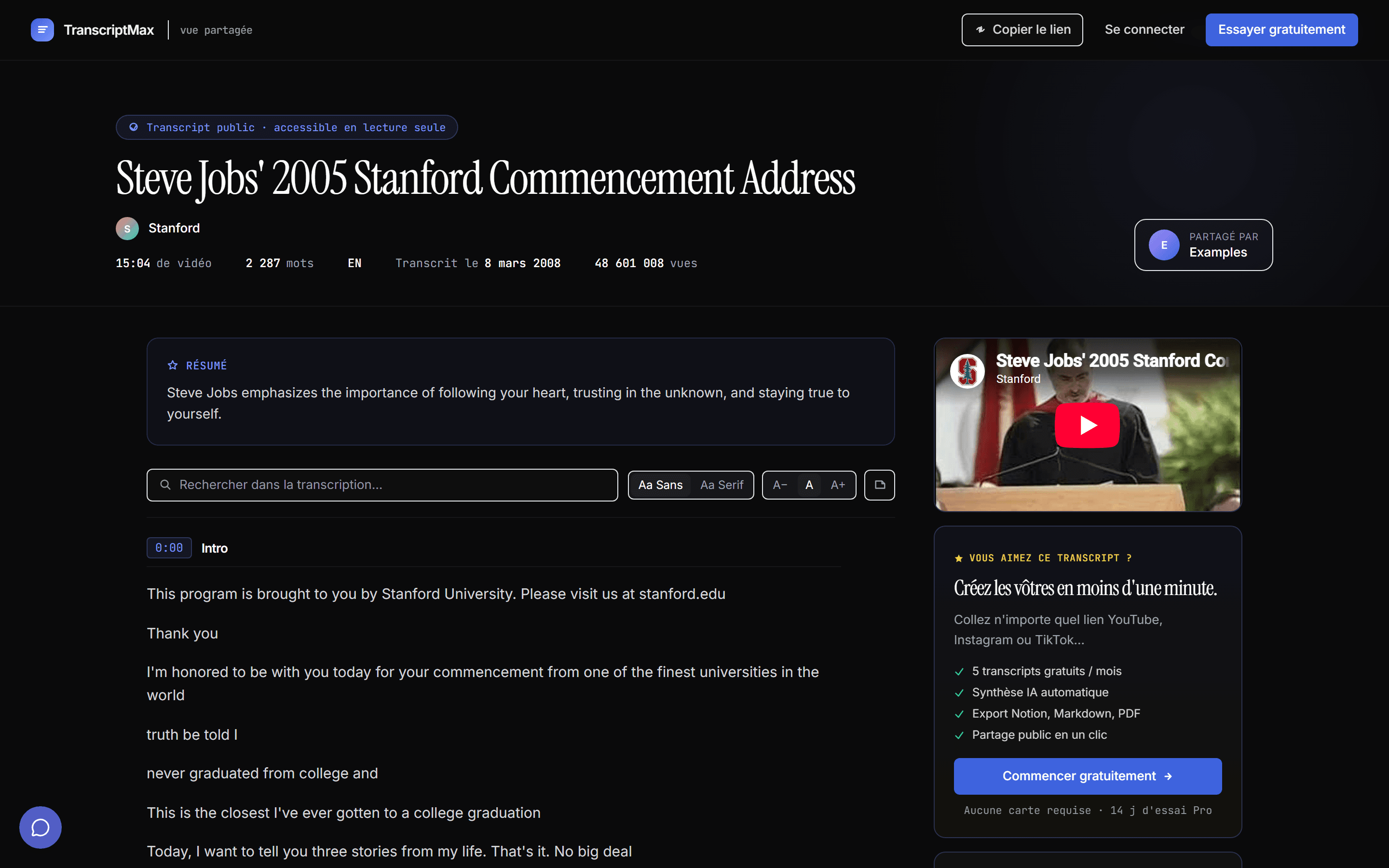1389x868 pixels.
Task: Decrease text size with A−
Action: 780,485
